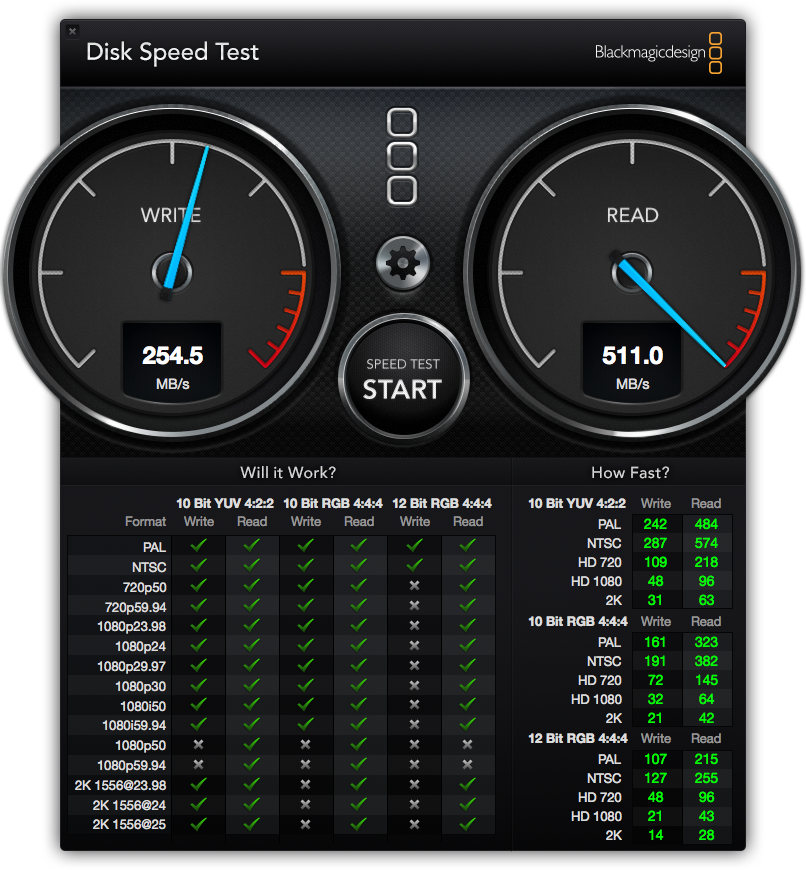
Task: Click the 2K 1556@24 format row label
Action: [129, 805]
